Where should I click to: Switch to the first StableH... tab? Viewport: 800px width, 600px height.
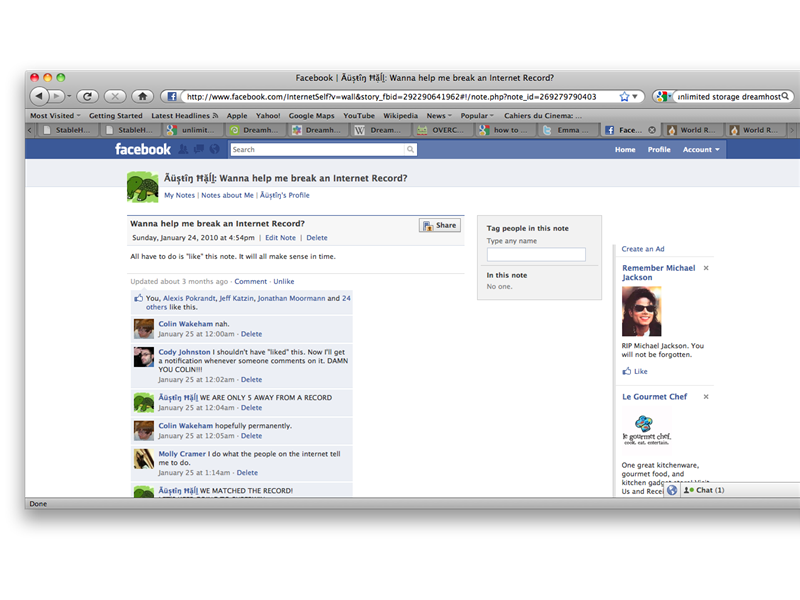pyautogui.click(x=66, y=130)
